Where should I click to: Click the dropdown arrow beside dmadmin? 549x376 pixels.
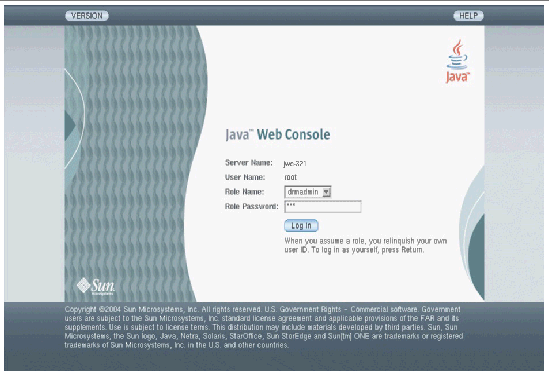click(326, 192)
